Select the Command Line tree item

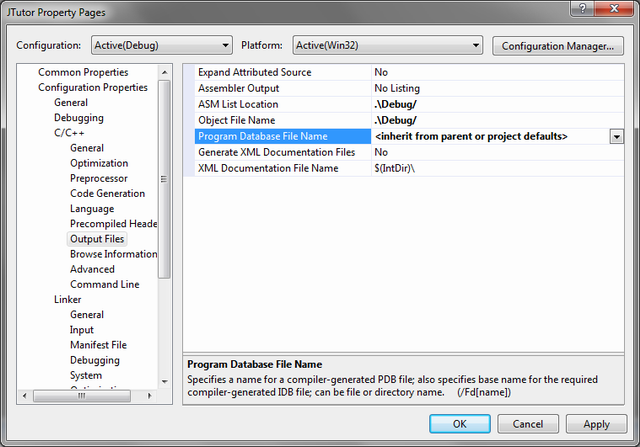104,284
